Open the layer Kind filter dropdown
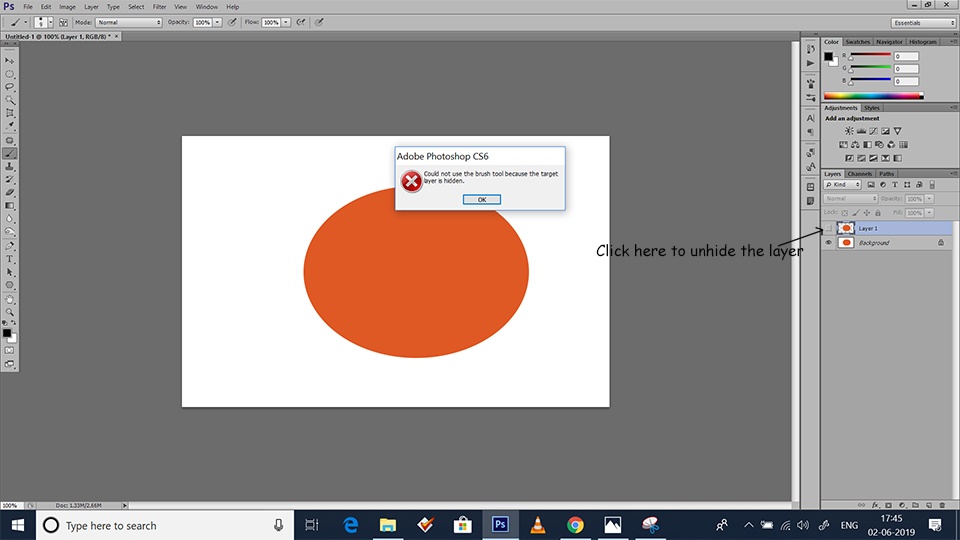Image resolution: width=960 pixels, height=540 pixels. (842, 184)
